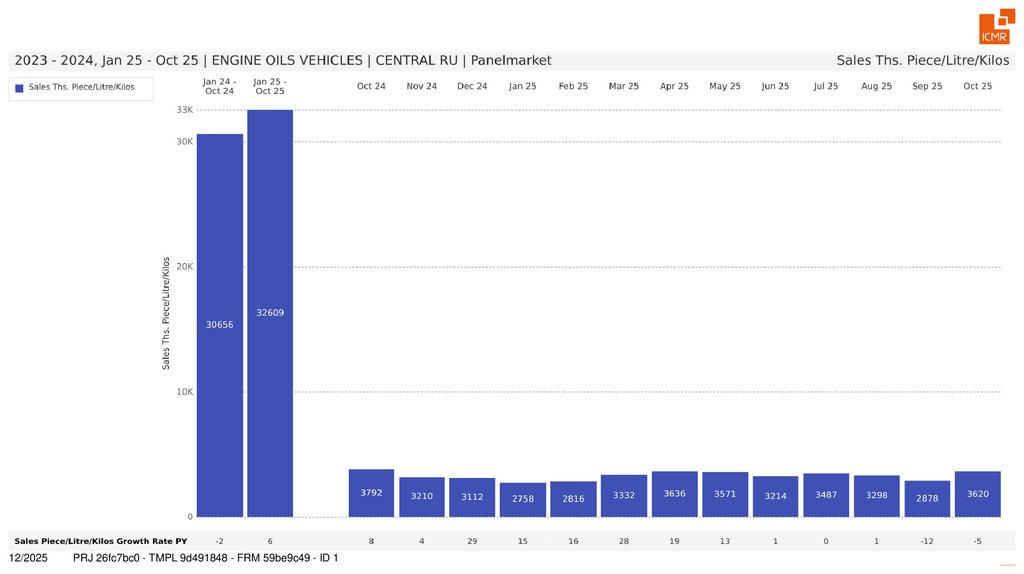Select the Nov 24 bar labeled 3210
1024x574 pixels.
422,496
